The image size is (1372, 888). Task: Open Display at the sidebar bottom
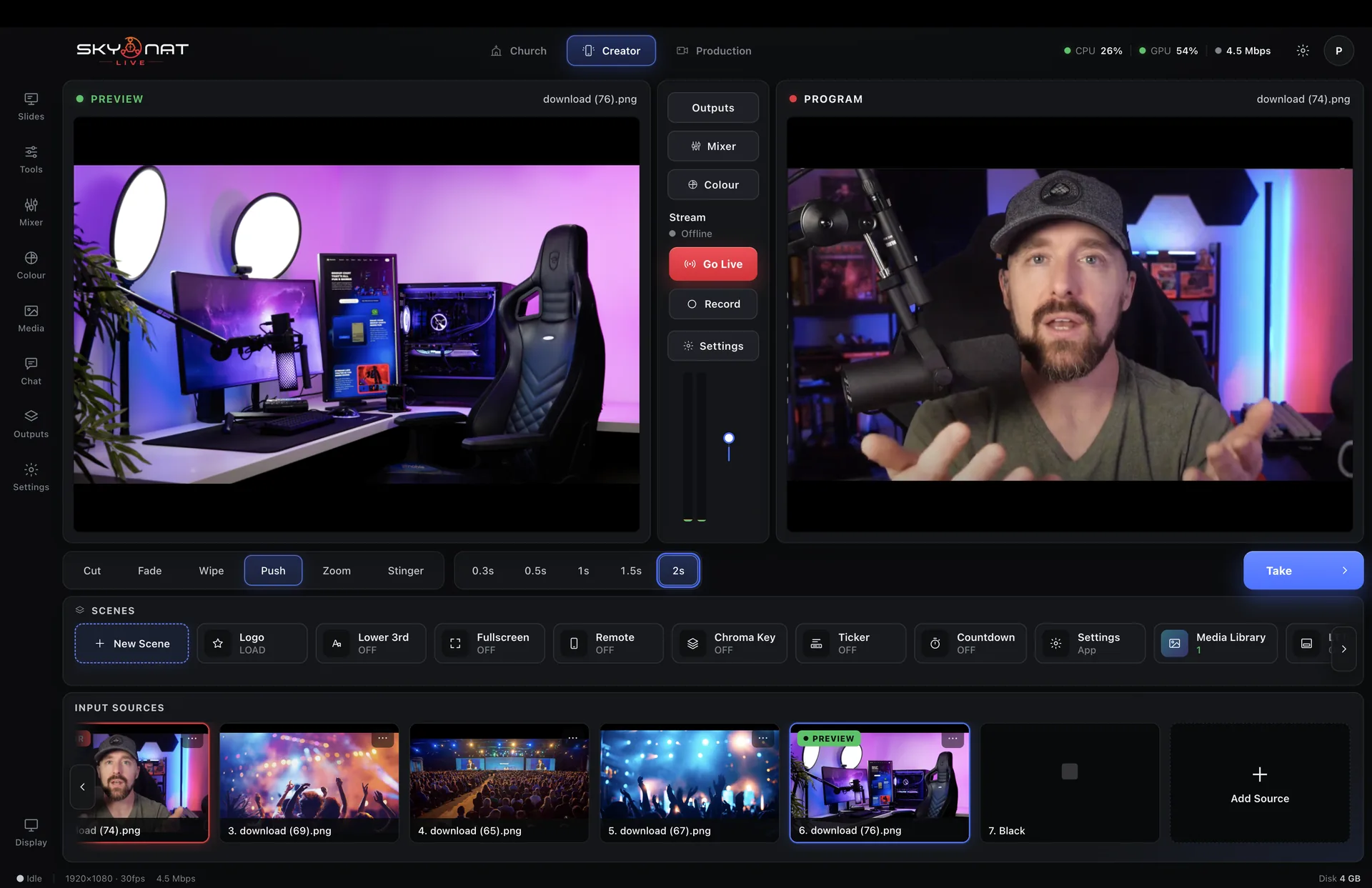pyautogui.click(x=31, y=832)
